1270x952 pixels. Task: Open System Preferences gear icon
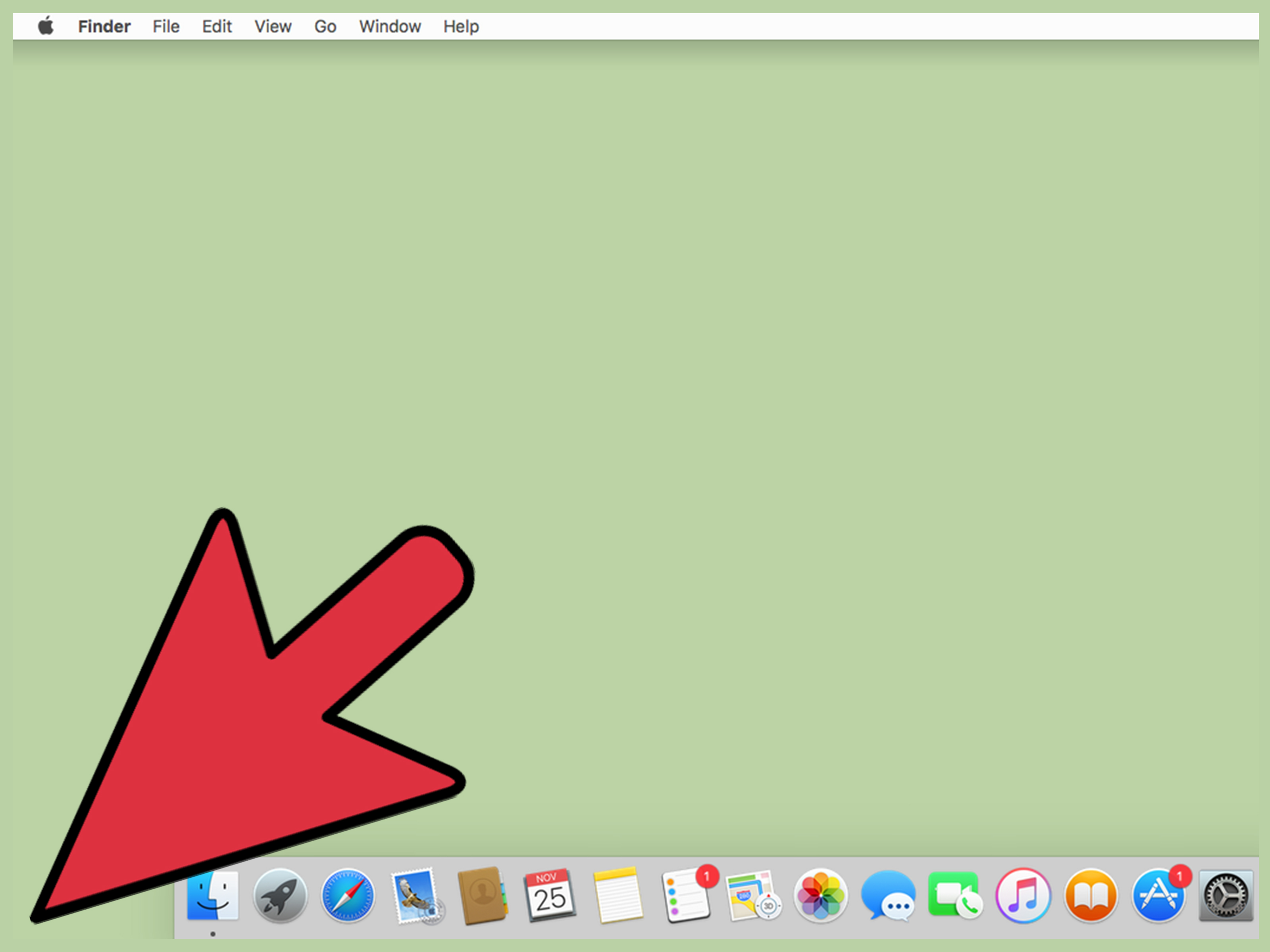tap(1226, 895)
